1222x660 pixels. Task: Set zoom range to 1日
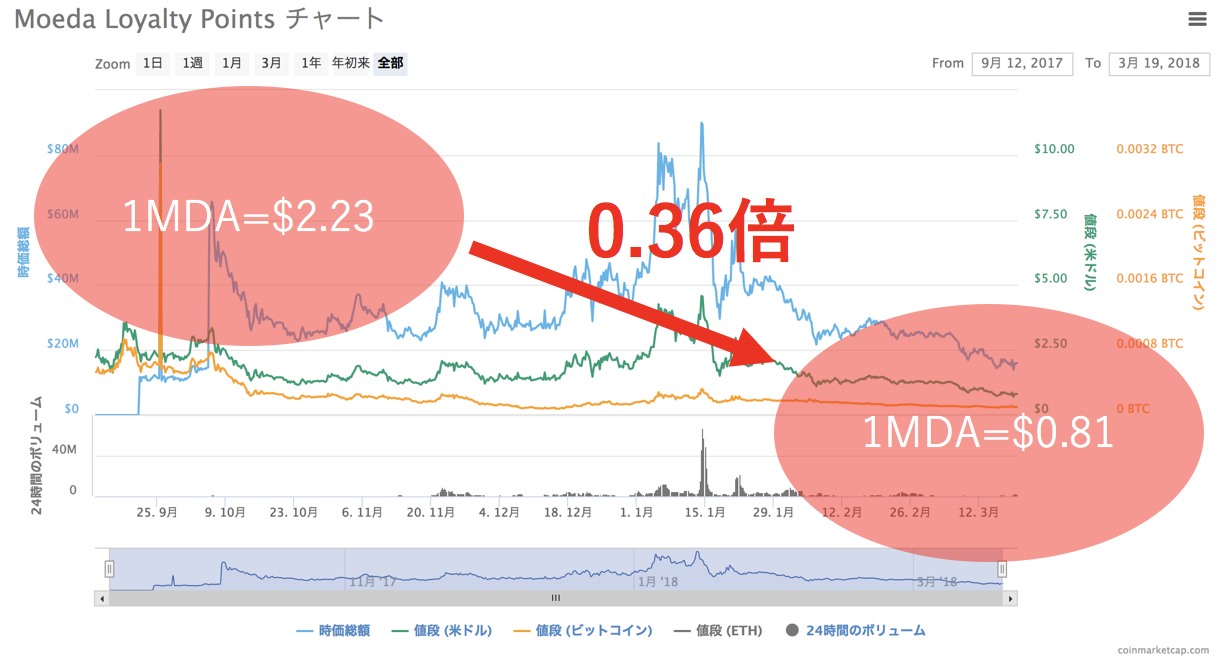[152, 63]
